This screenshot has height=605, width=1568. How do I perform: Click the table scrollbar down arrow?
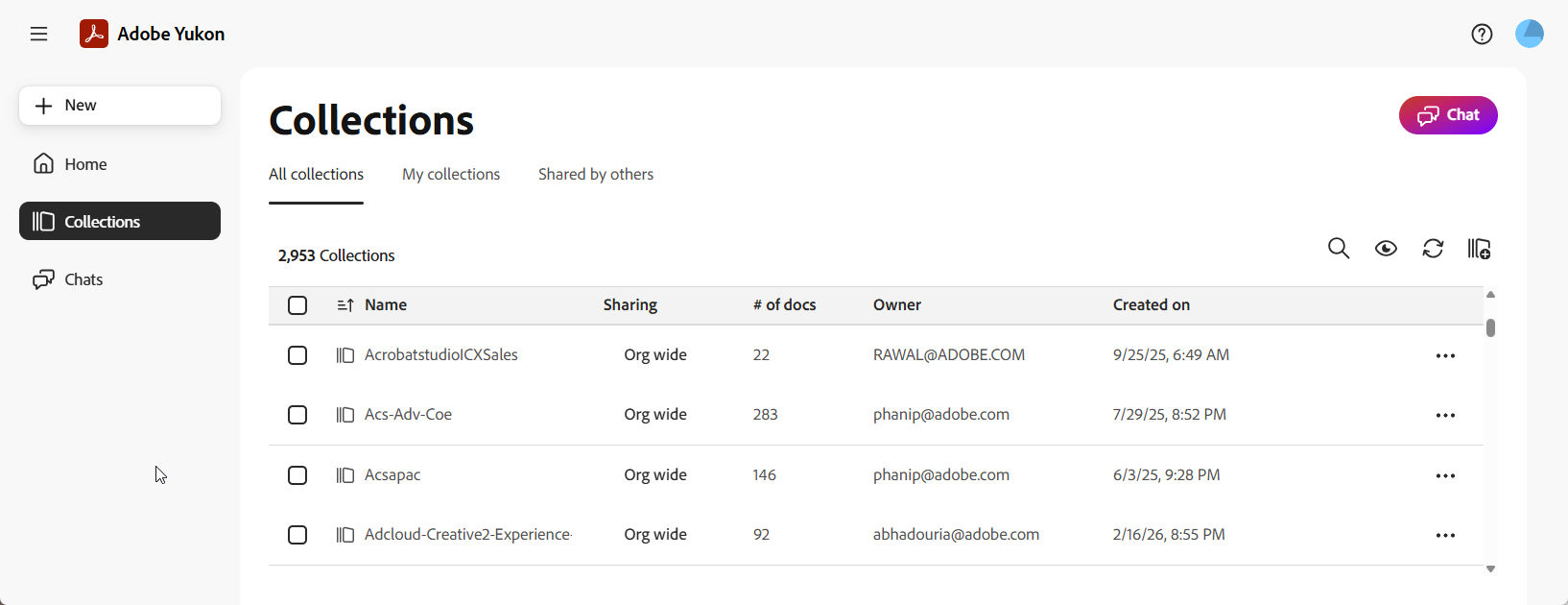point(1490,569)
